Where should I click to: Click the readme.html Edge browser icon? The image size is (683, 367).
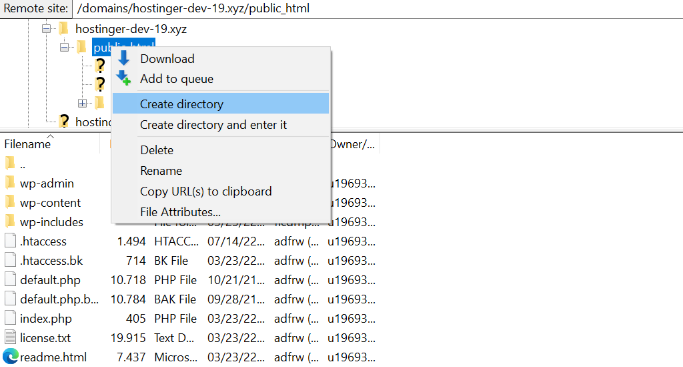coord(10,357)
